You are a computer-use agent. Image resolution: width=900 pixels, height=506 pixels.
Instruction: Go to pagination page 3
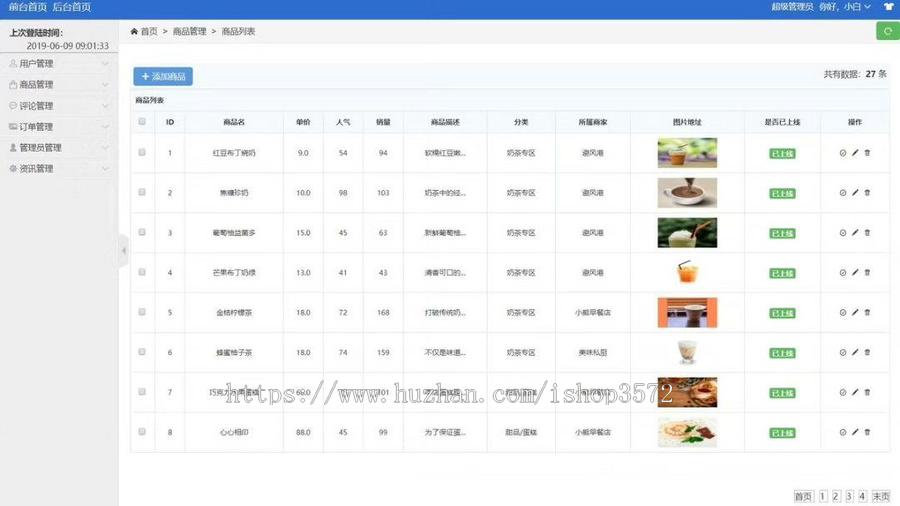tap(849, 496)
